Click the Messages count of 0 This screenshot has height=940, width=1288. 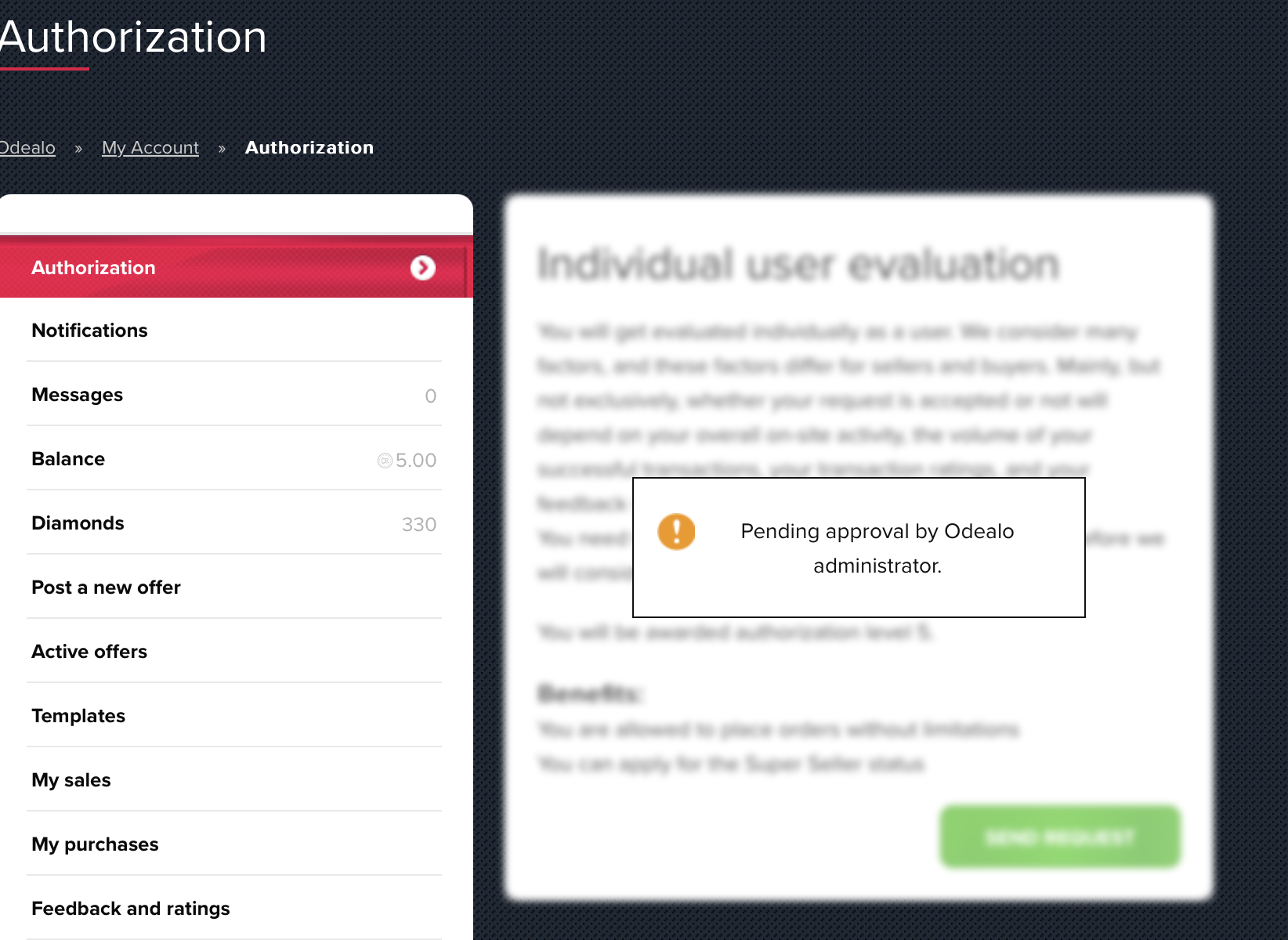click(430, 396)
